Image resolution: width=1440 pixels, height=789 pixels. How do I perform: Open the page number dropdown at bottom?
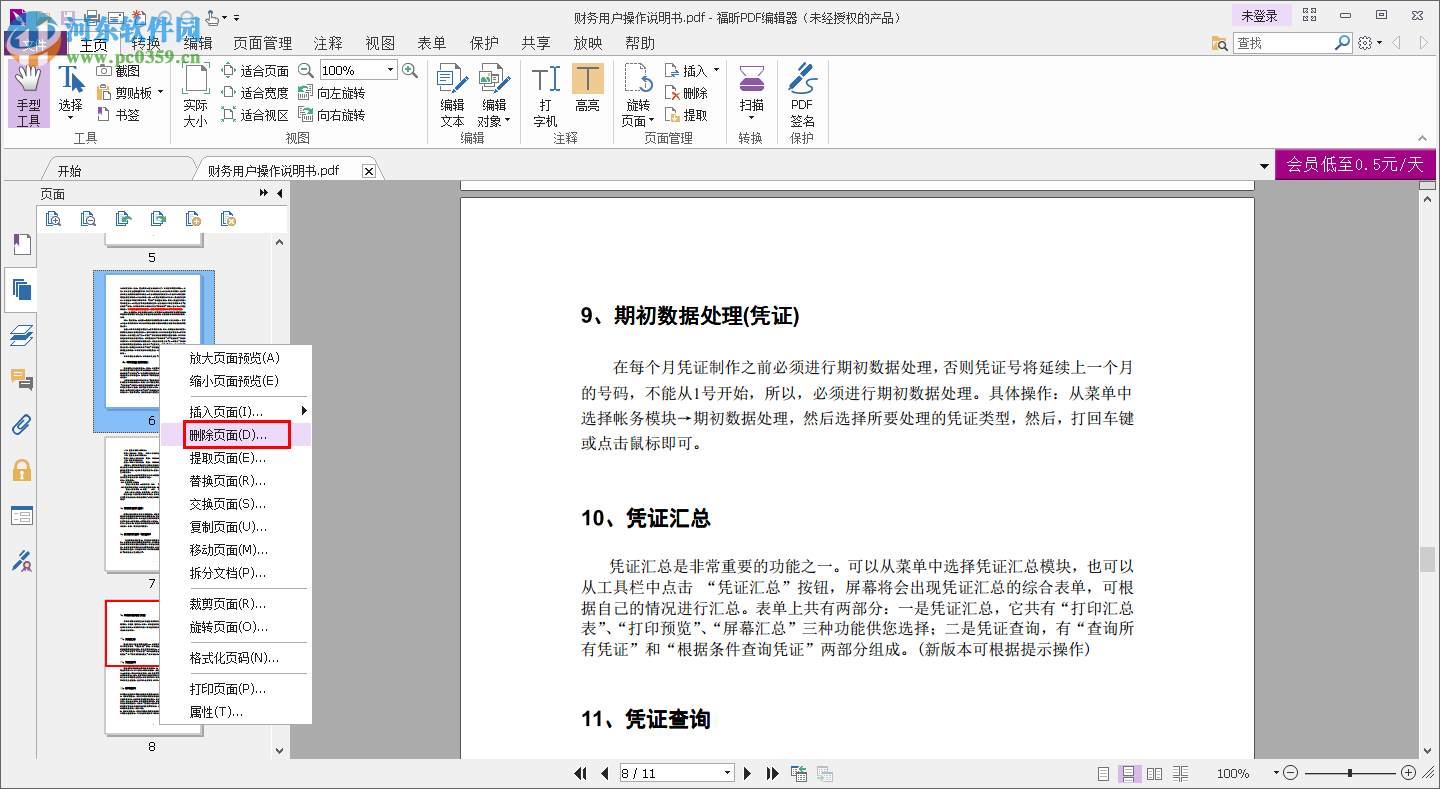(729, 773)
